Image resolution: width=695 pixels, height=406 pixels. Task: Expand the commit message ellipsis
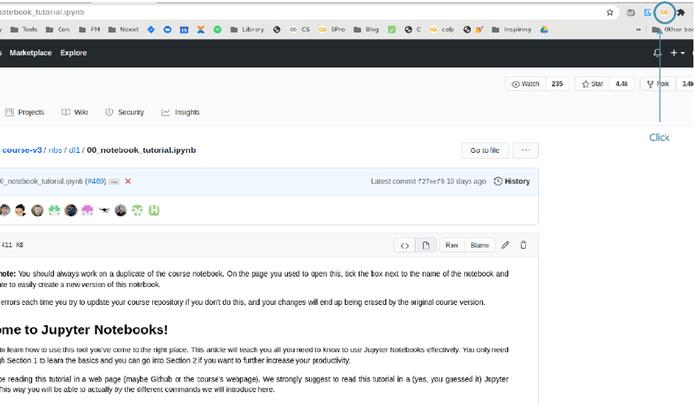[x=114, y=182]
